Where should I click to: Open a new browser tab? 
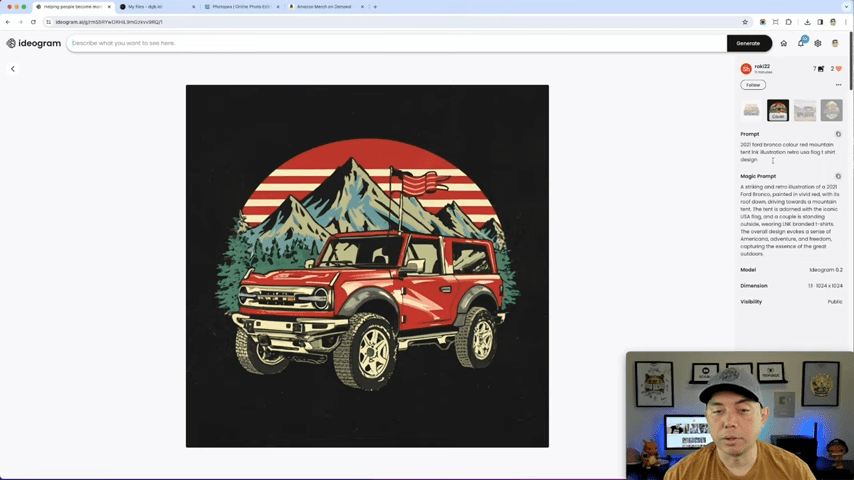(x=375, y=7)
